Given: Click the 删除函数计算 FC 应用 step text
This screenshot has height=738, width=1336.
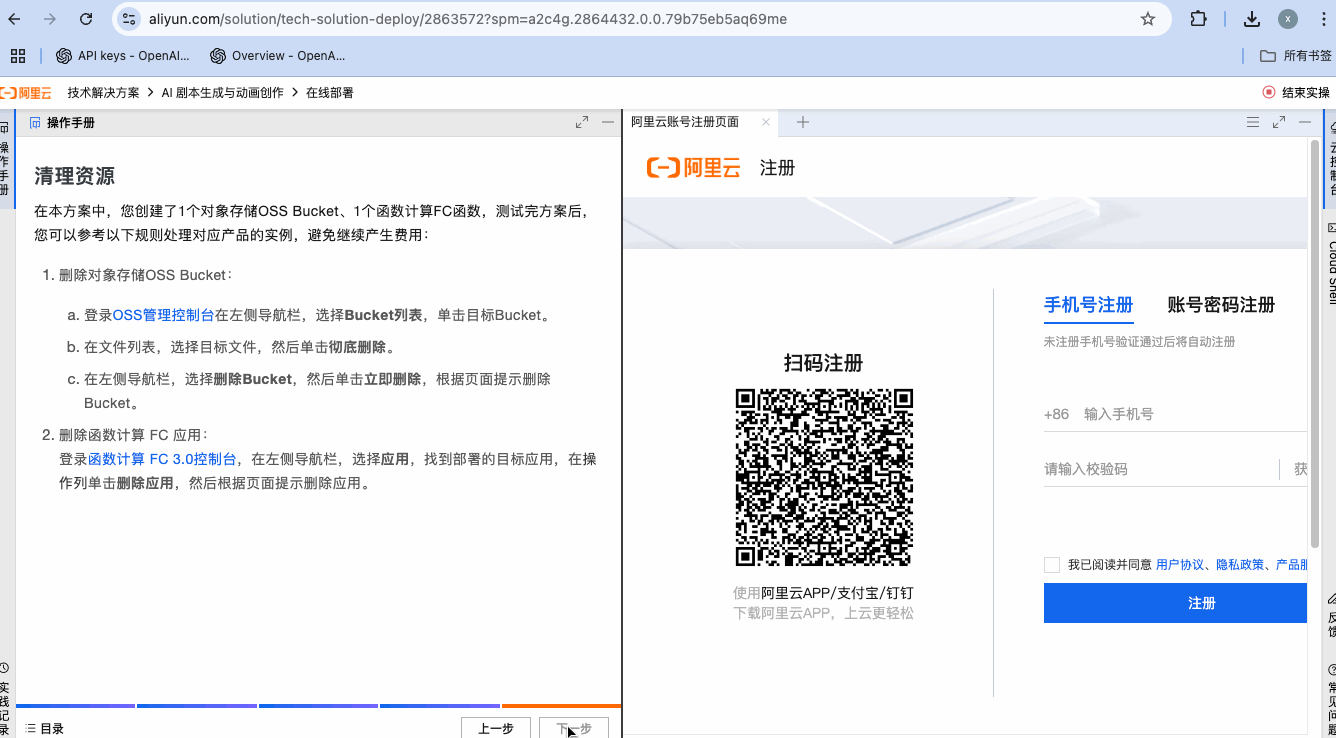Looking at the screenshot, I should [133, 435].
